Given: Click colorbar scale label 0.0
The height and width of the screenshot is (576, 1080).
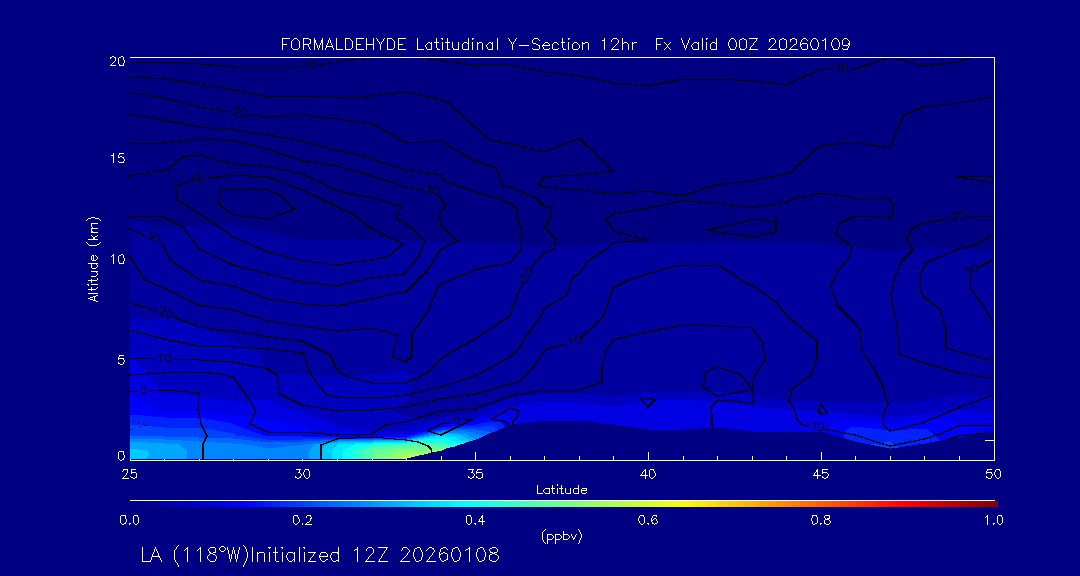Looking at the screenshot, I should pos(129,520).
